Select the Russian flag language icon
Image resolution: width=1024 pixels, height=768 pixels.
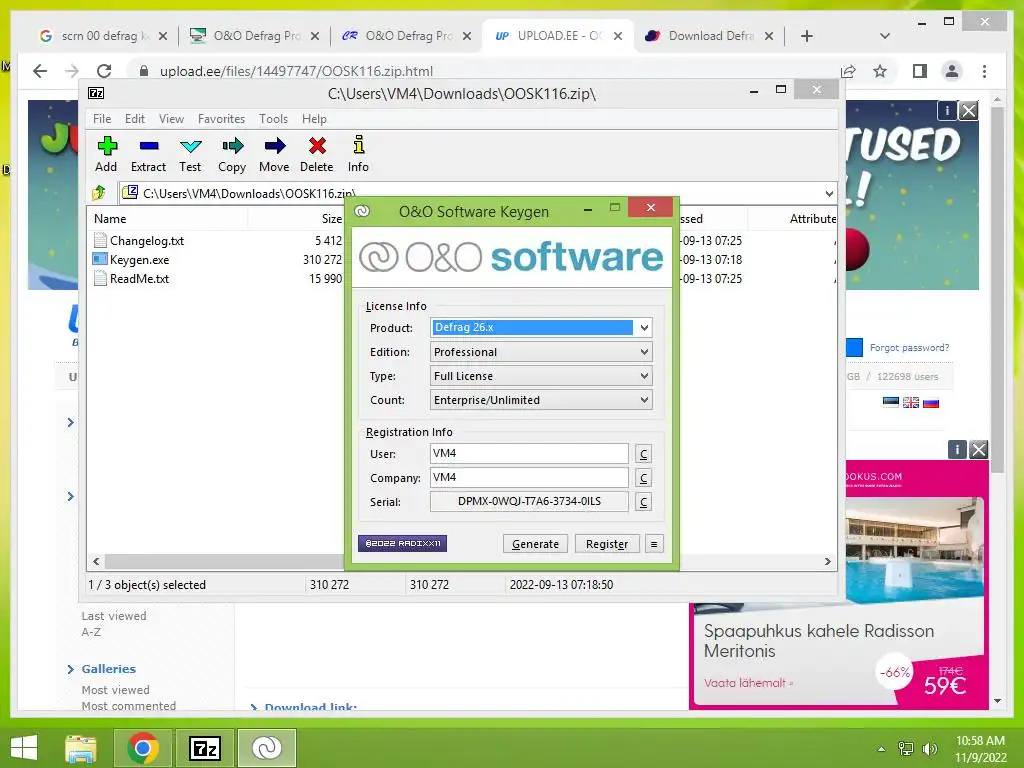[x=931, y=402]
